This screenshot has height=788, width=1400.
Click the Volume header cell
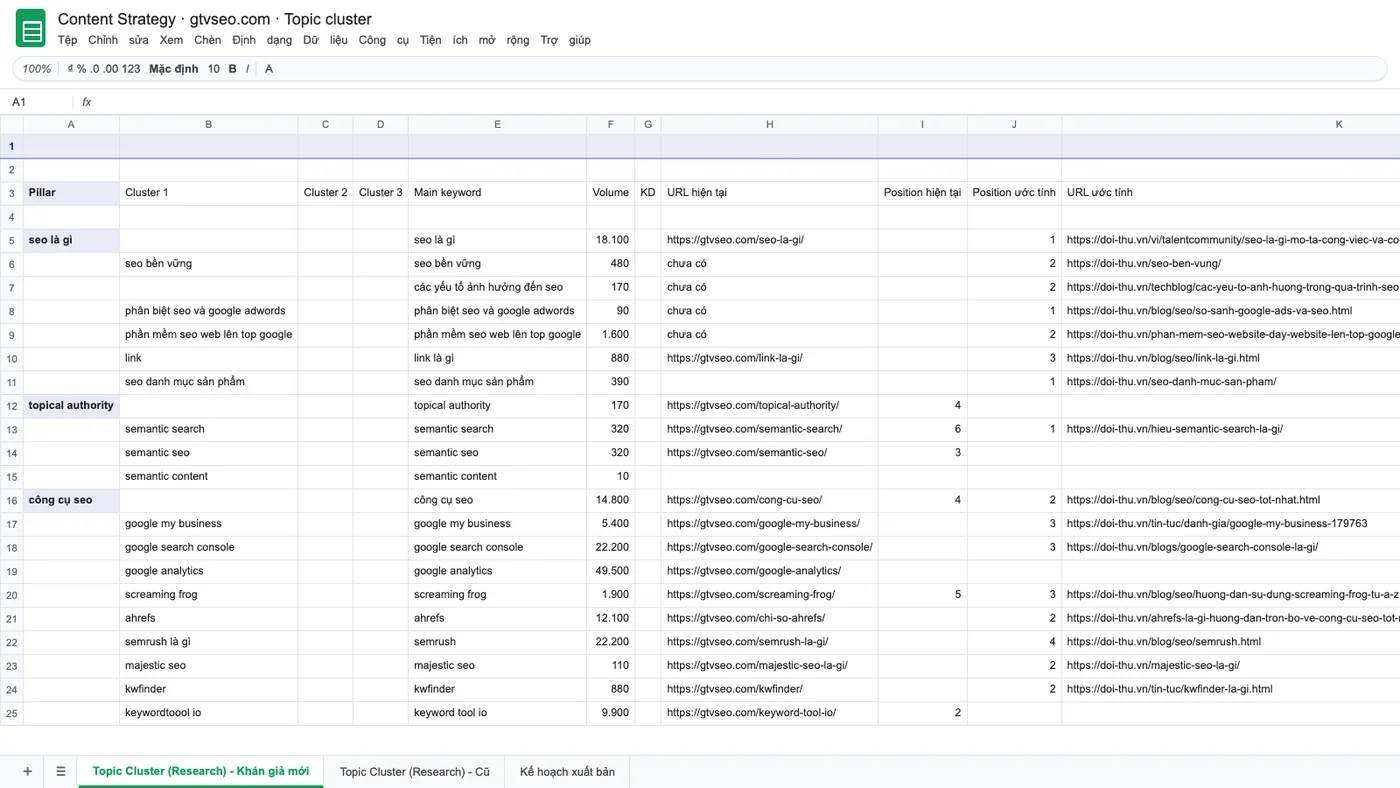pos(610,193)
